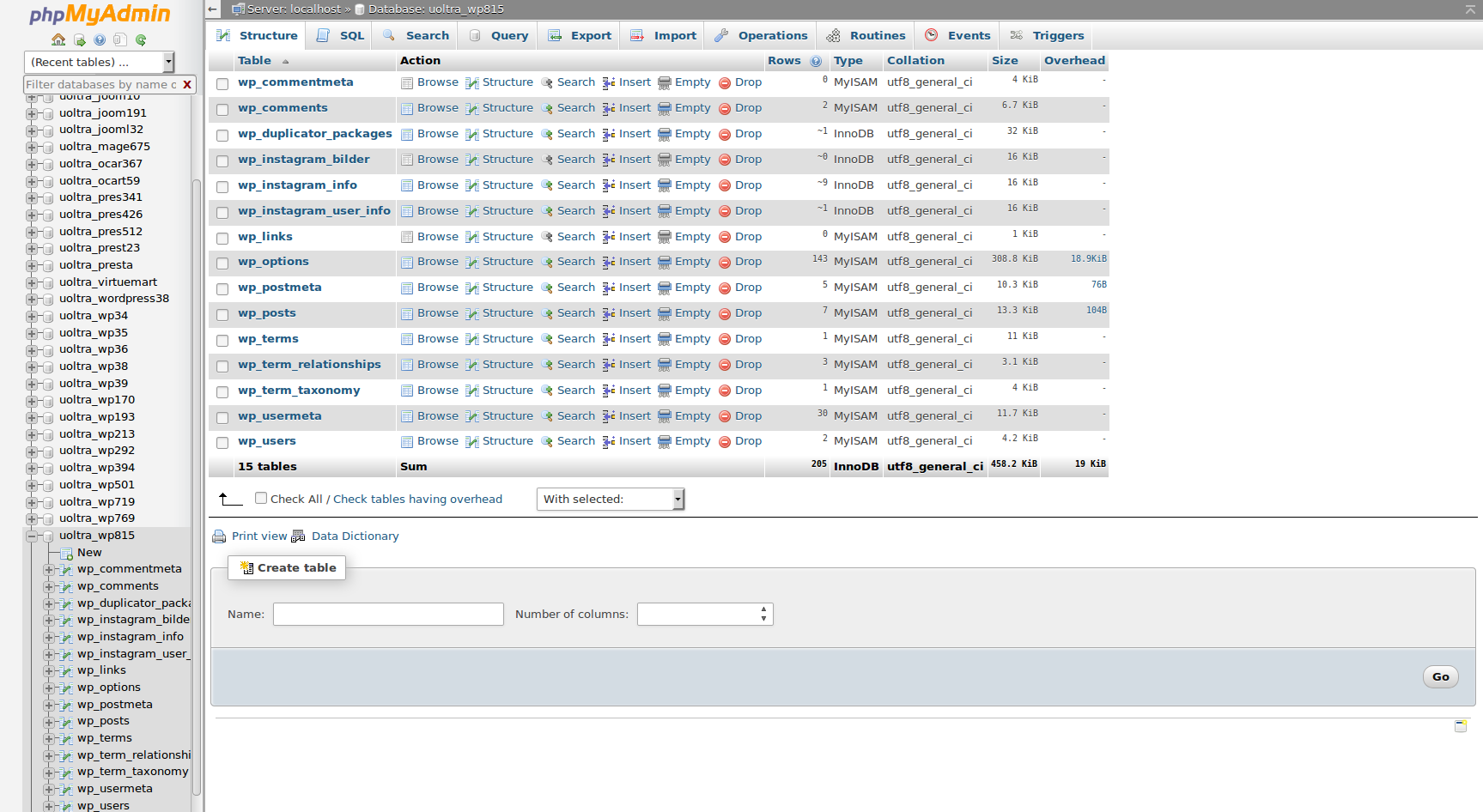The height and width of the screenshot is (812, 1483).
Task: Open the Data Dictionary link
Action: [355, 536]
